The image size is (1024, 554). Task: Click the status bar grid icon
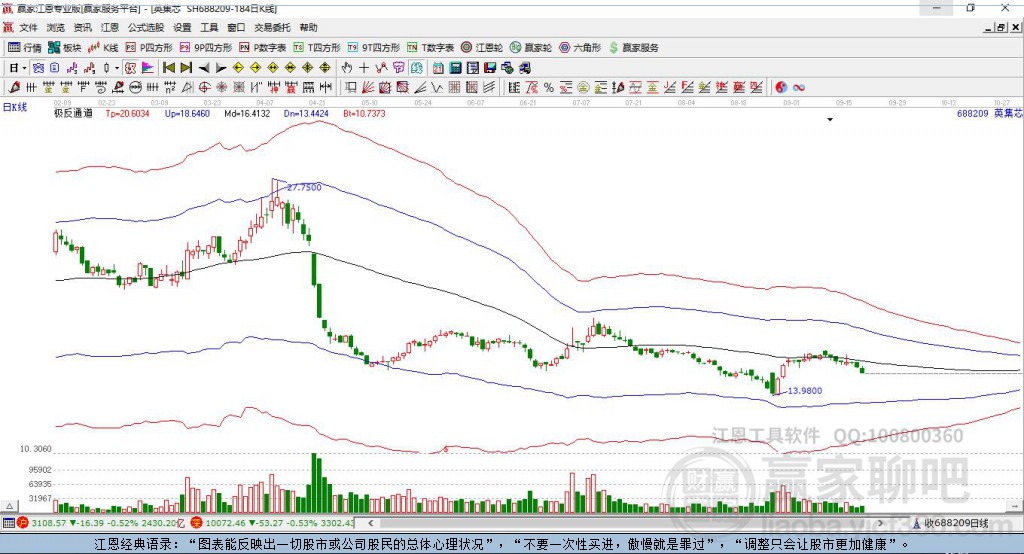tap(8, 523)
